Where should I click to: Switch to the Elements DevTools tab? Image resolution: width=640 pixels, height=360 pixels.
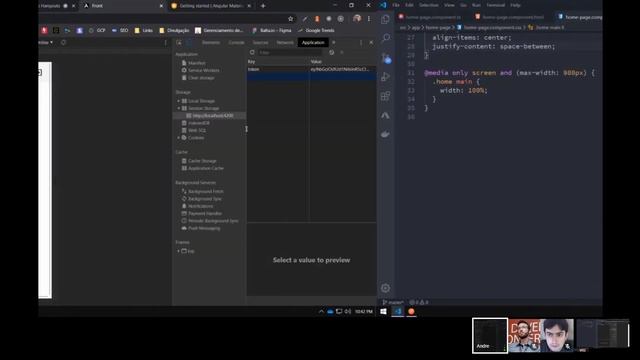(211, 42)
